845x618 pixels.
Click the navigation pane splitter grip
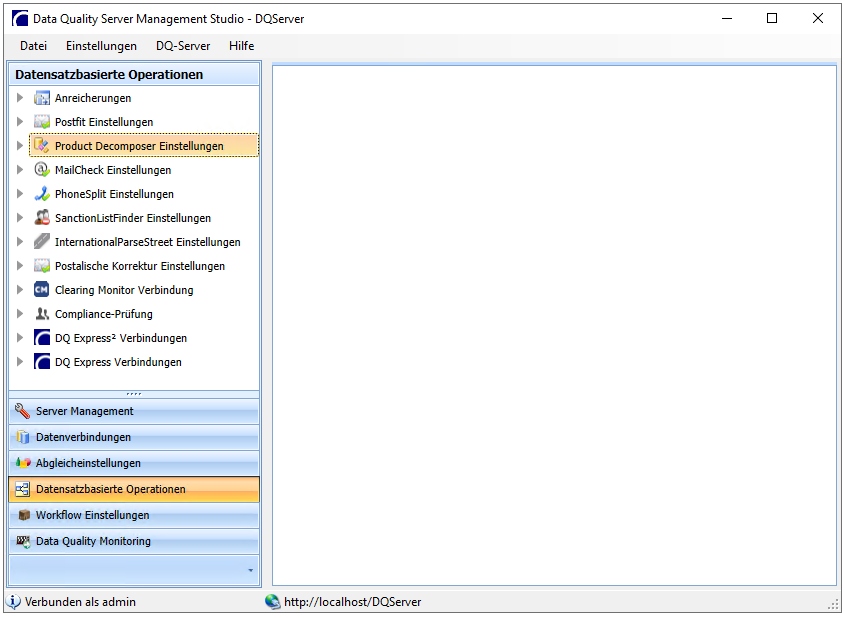point(134,394)
